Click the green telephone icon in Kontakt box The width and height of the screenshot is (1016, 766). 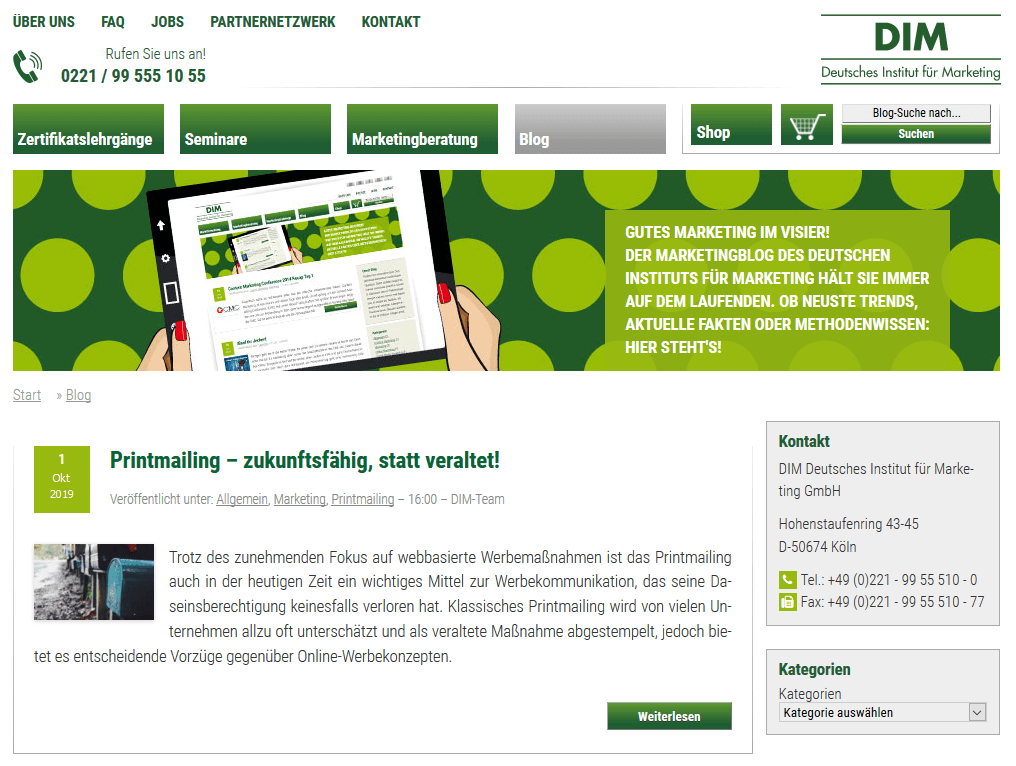787,580
